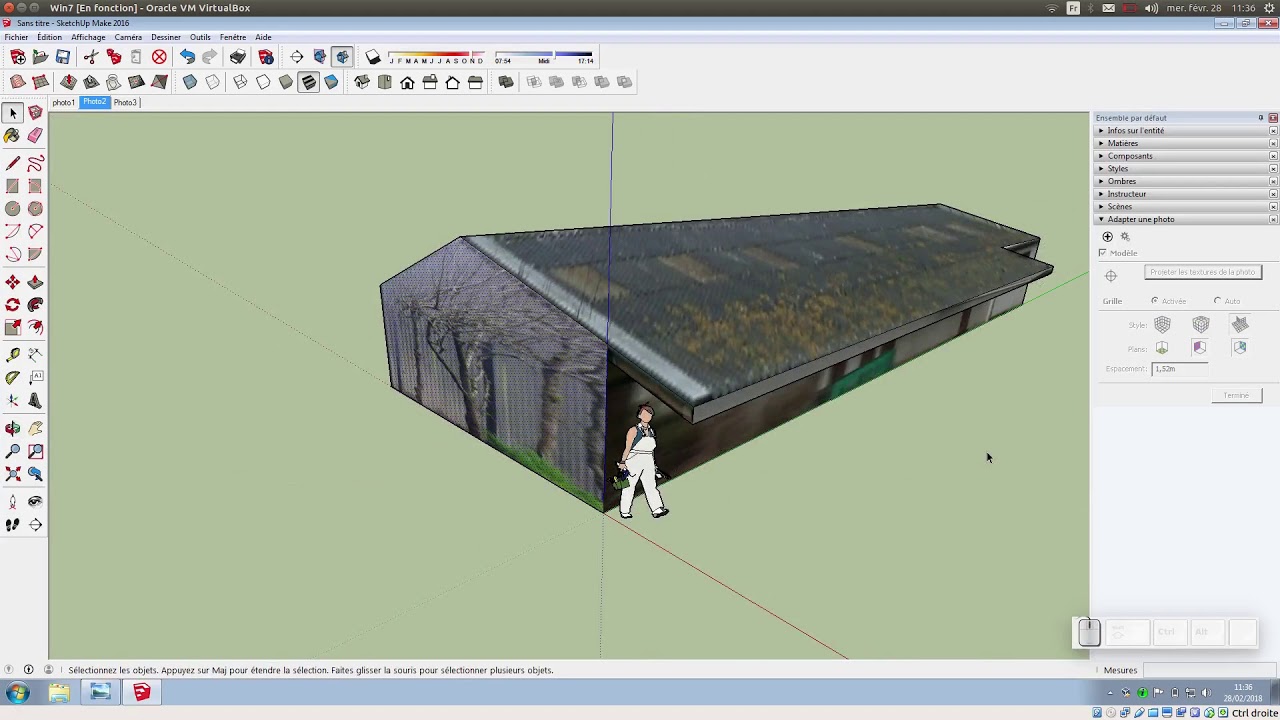Delete selection with the red erase icon
This screenshot has height=720, width=1280.
coord(159,58)
